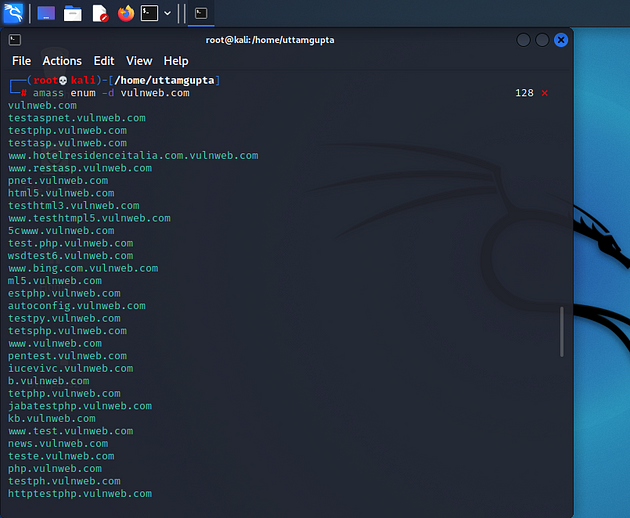
Task: Click www.vulnweb.com line
Action: coord(55,343)
